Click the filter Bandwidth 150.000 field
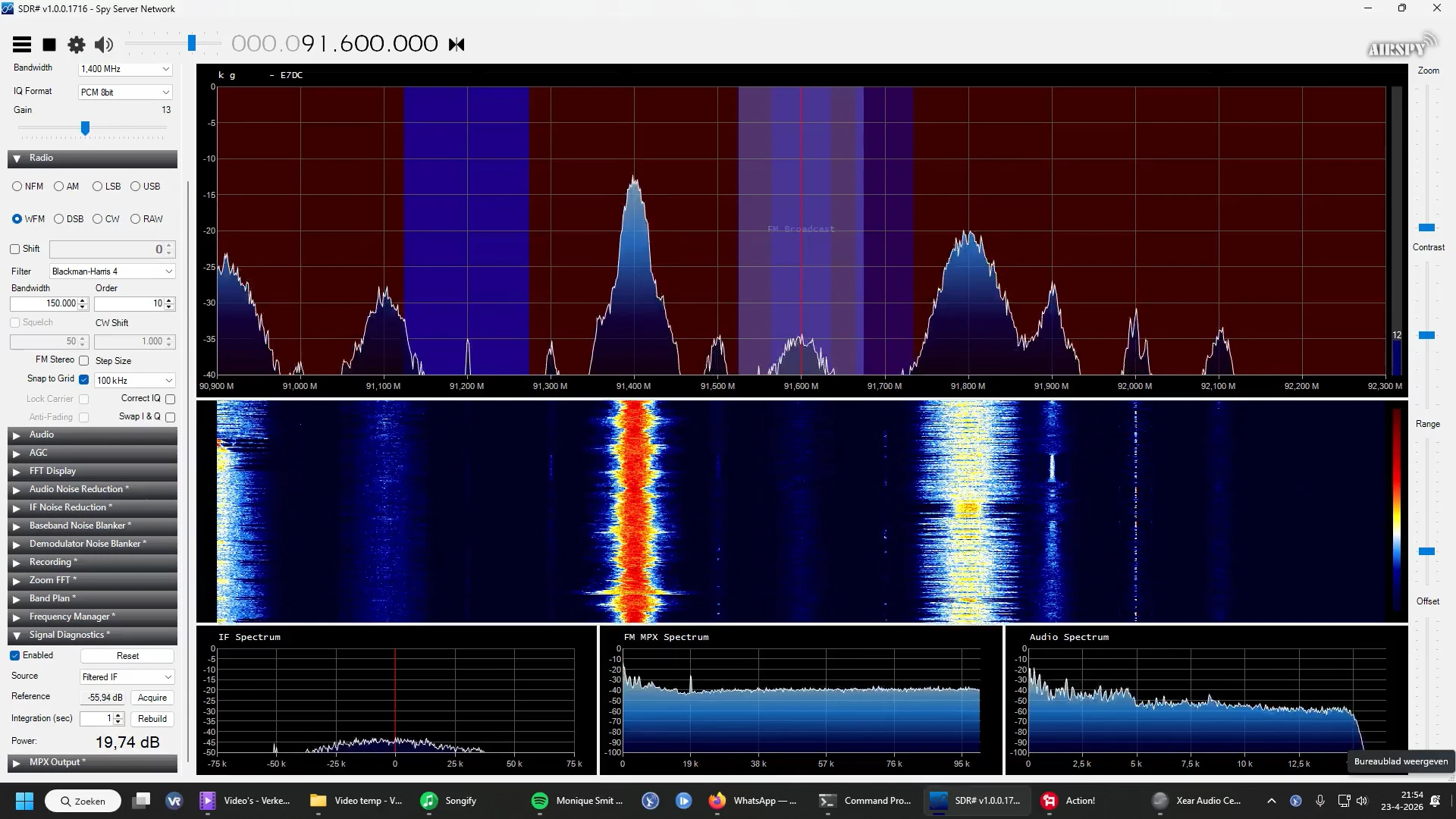Viewport: 1456px width, 819px height. pos(49,304)
